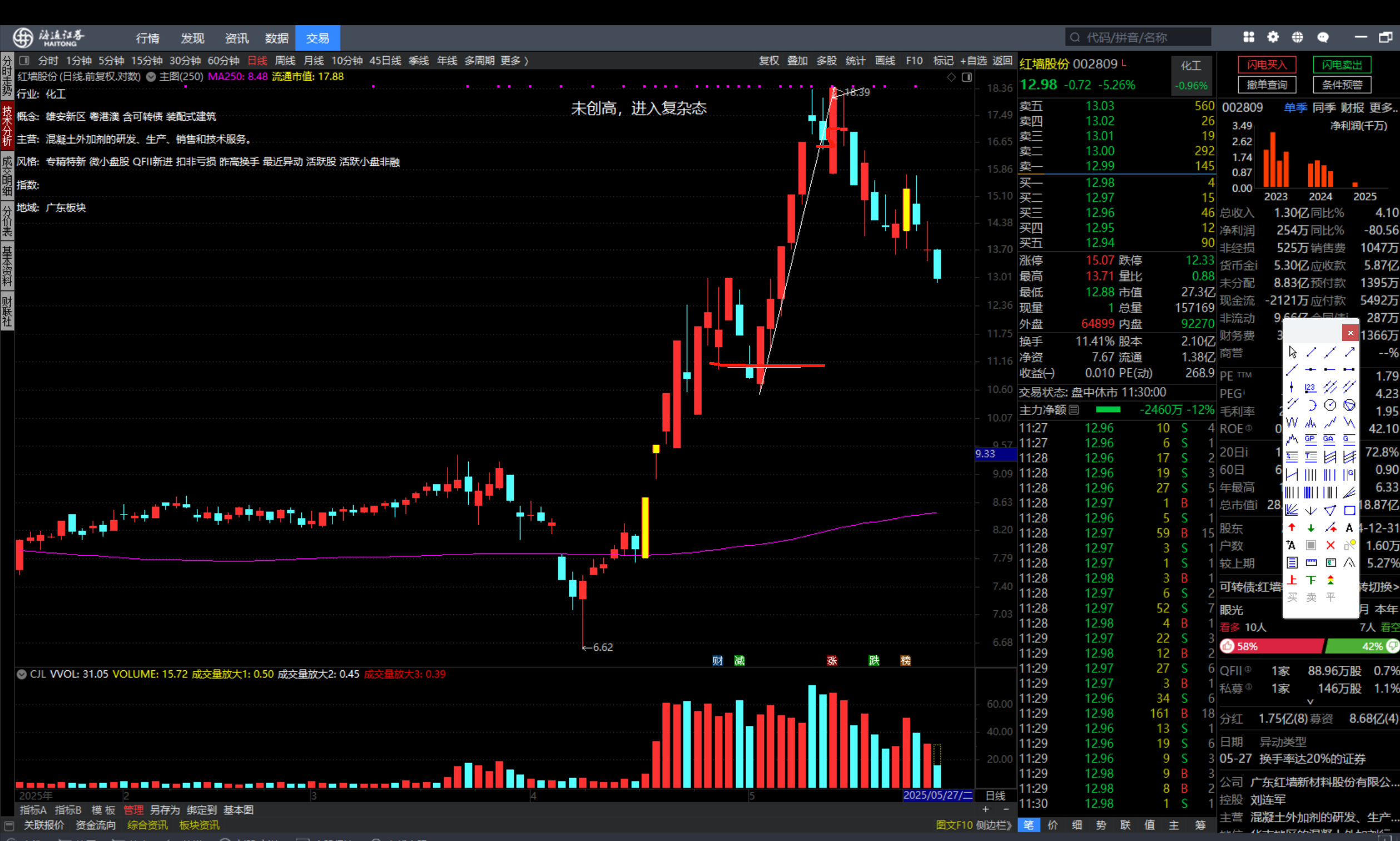
Task: Click the diamond marker toggle above chart
Action: tap(951, 77)
